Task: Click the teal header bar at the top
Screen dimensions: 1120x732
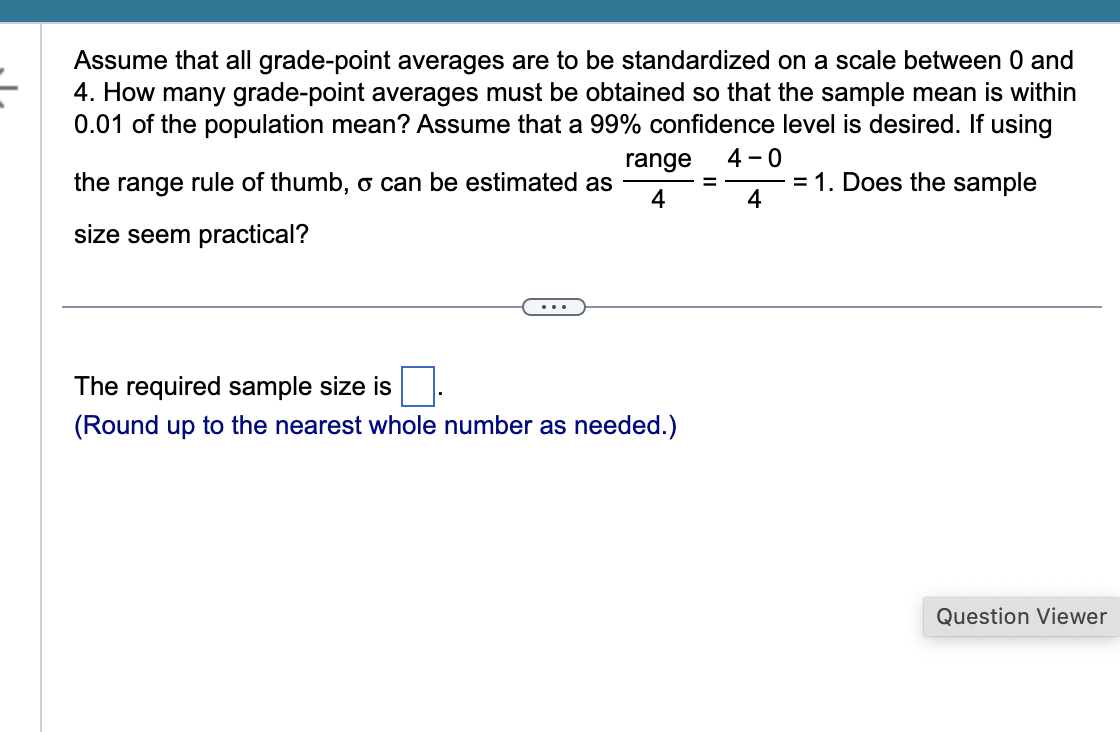Action: 560,11
